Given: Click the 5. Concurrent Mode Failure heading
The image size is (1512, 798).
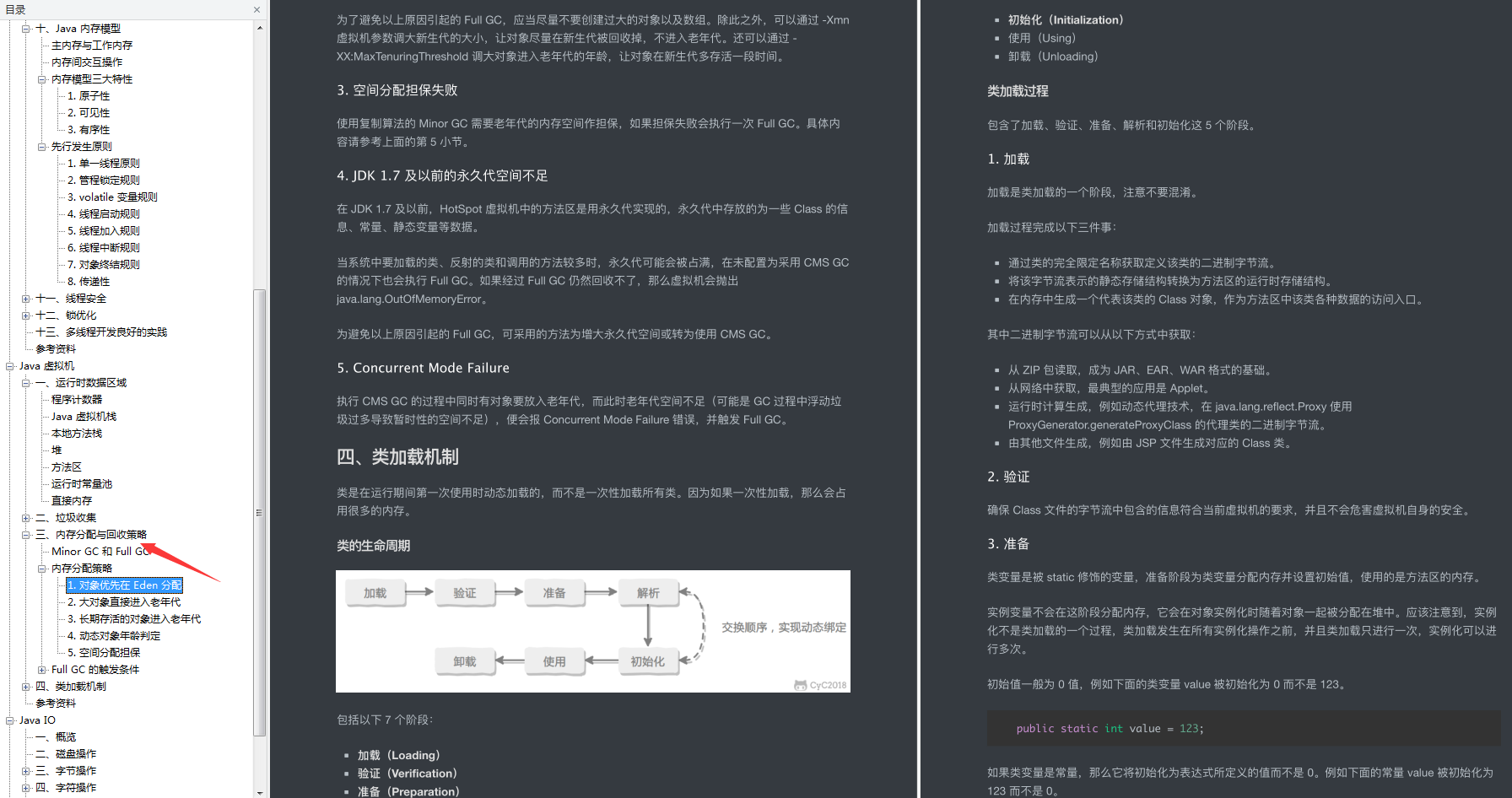Looking at the screenshot, I should 423,369.
